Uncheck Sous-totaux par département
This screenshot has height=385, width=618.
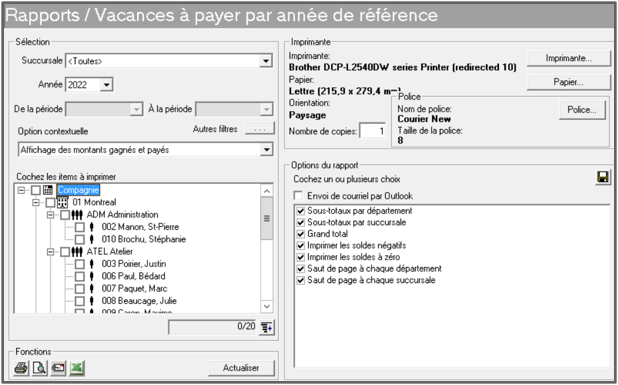pos(301,211)
